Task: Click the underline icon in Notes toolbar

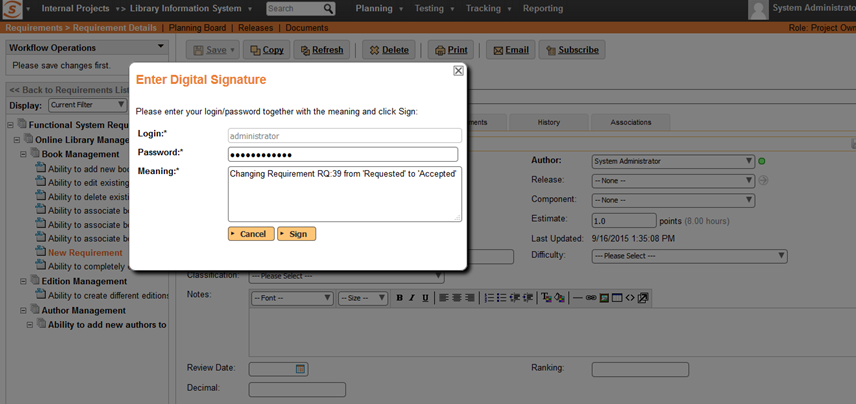Action: (x=425, y=298)
